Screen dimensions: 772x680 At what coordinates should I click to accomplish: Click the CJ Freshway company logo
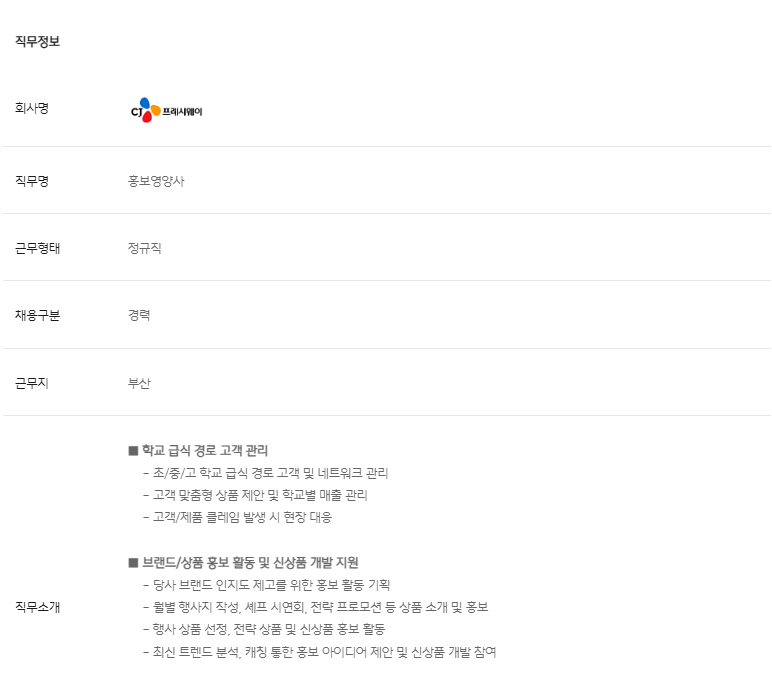click(166, 110)
